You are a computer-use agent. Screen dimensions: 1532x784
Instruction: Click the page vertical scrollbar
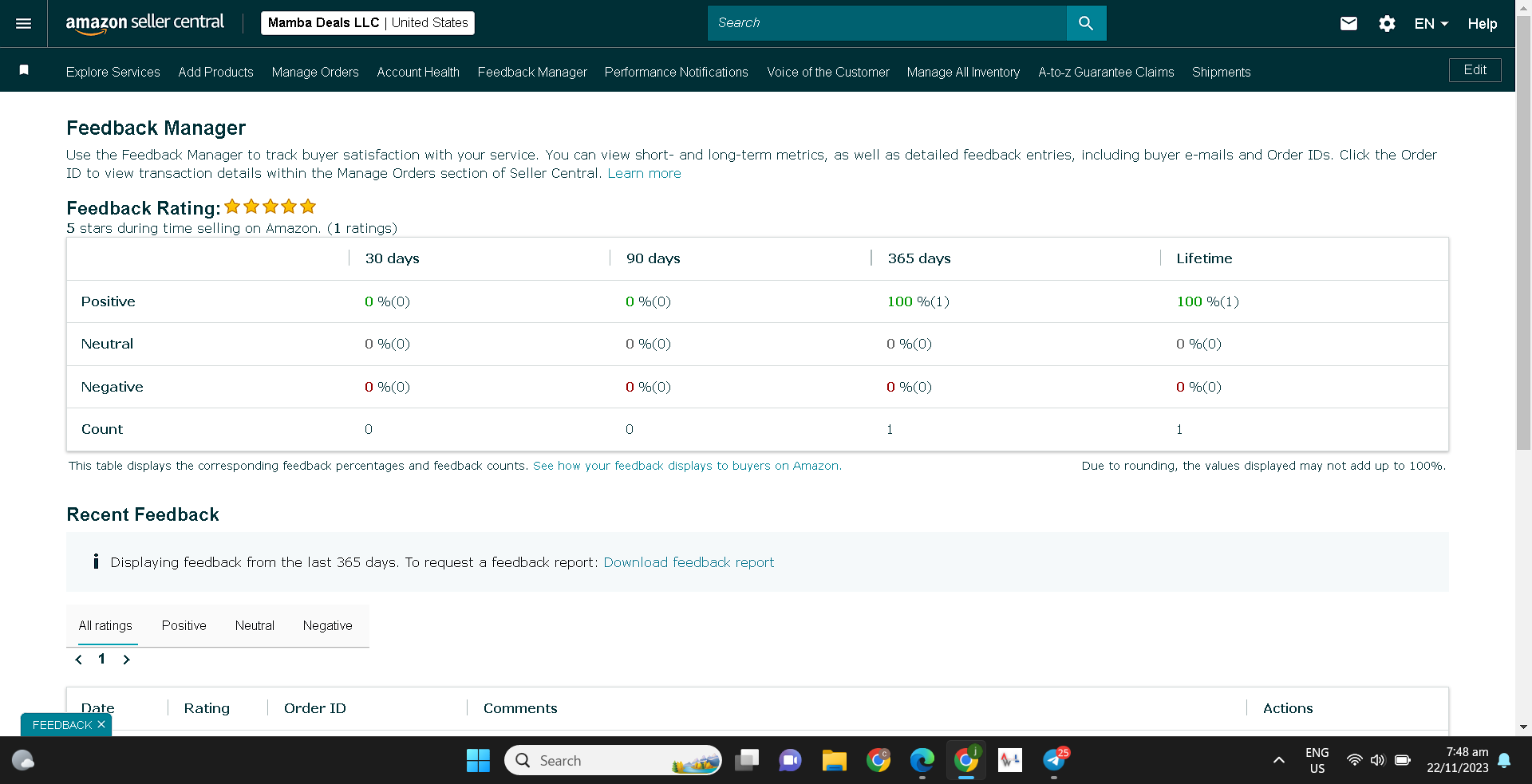(1523, 231)
